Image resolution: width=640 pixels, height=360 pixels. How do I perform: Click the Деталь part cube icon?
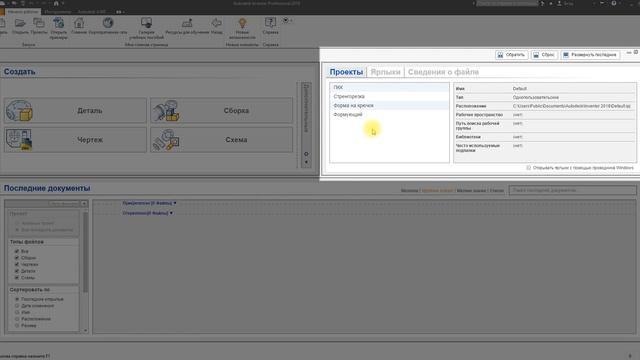(x=19, y=111)
